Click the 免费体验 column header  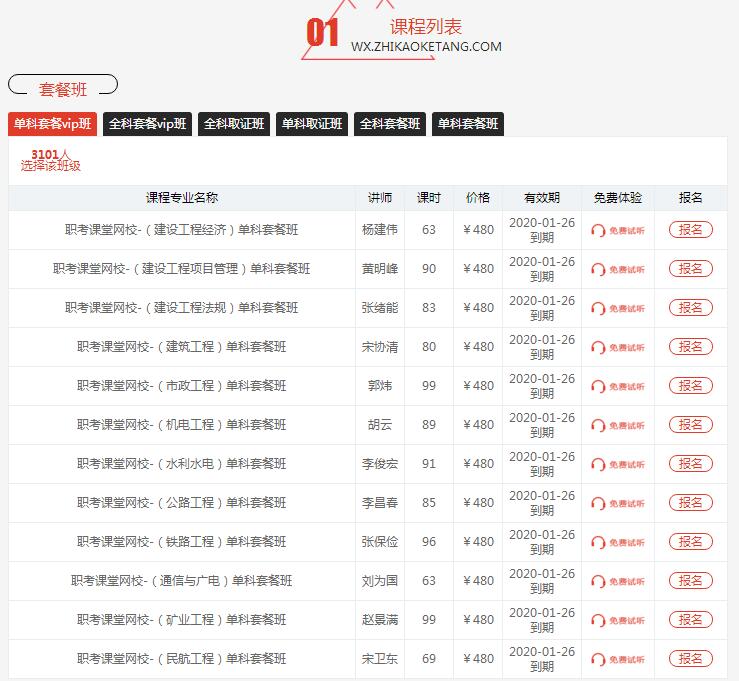617,198
